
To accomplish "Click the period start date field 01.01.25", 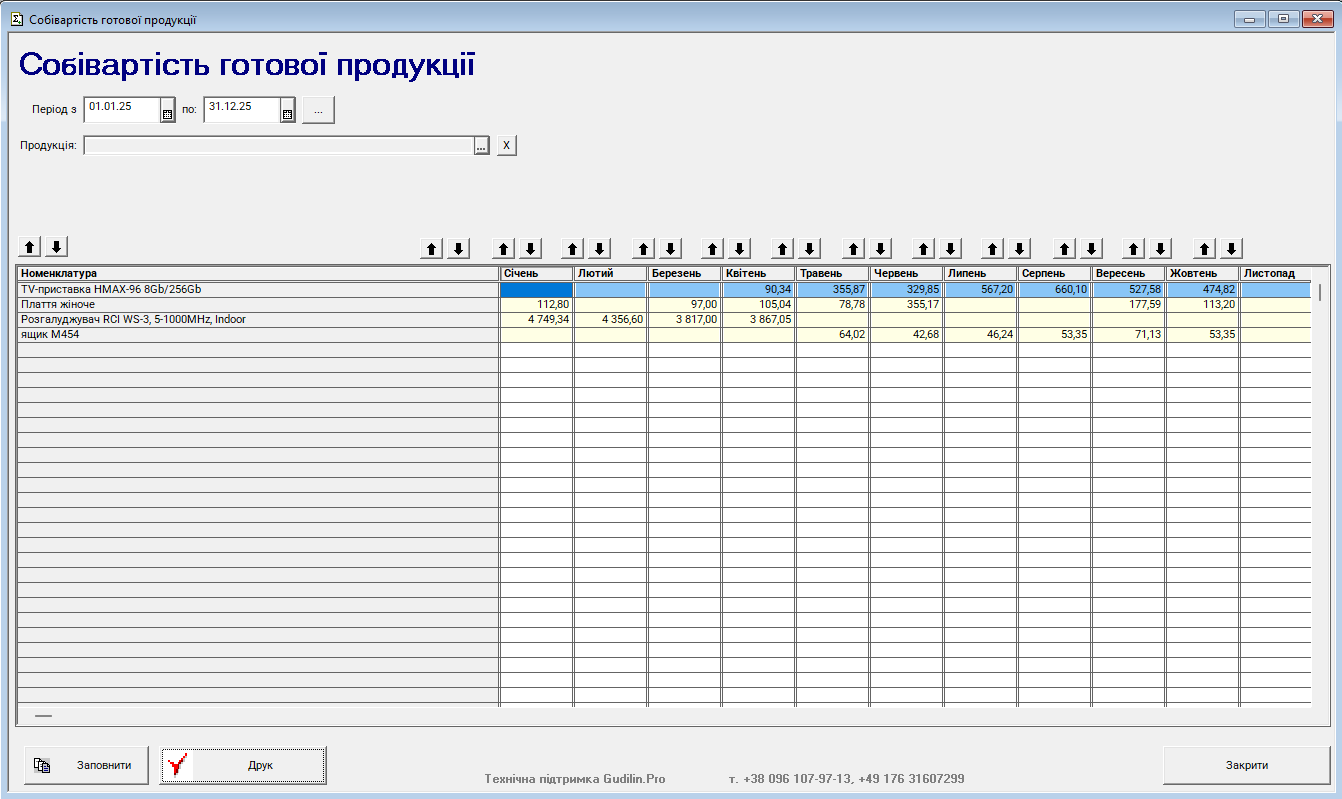I will point(121,107).
